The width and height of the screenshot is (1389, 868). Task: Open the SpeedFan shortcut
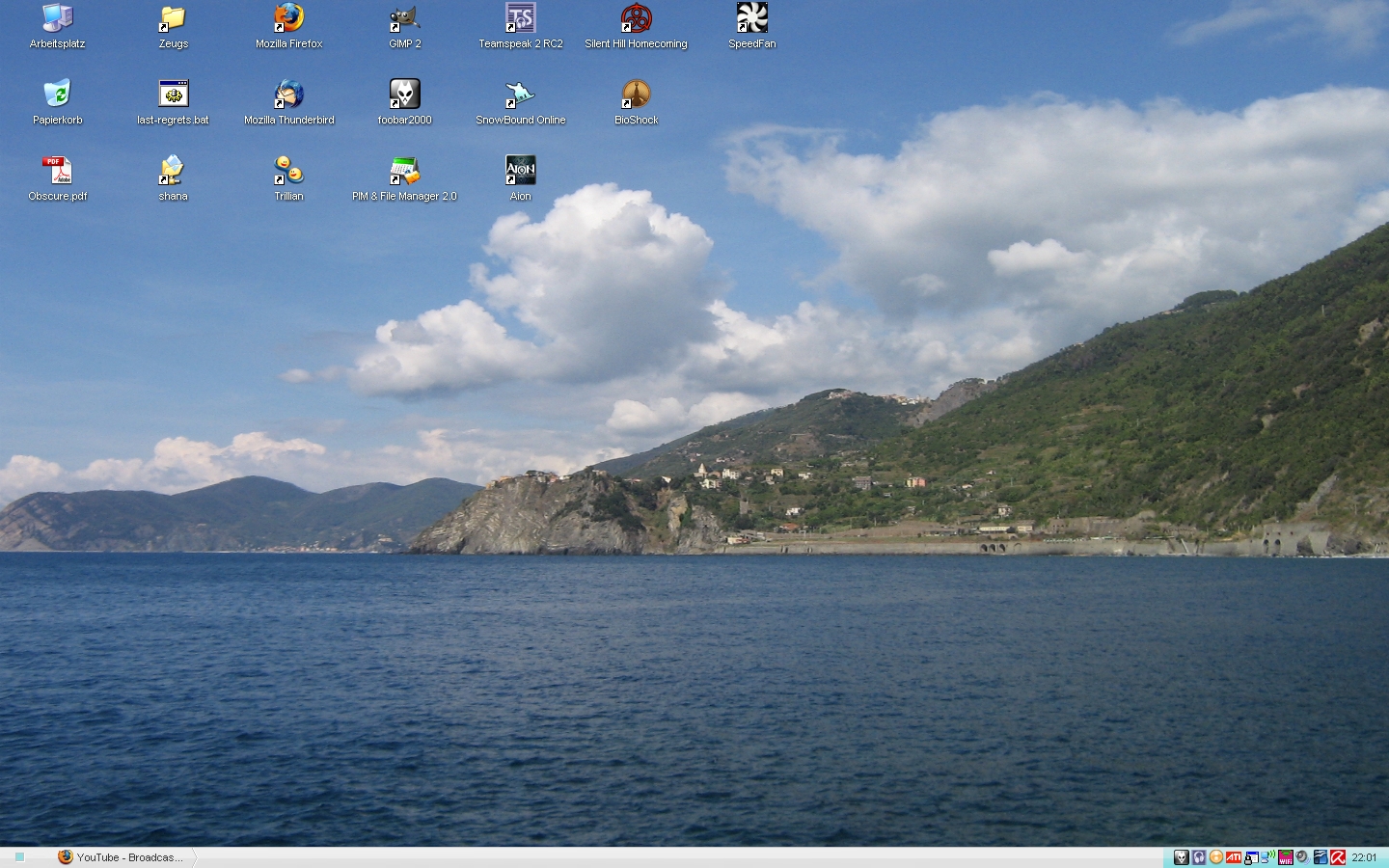tap(751, 18)
